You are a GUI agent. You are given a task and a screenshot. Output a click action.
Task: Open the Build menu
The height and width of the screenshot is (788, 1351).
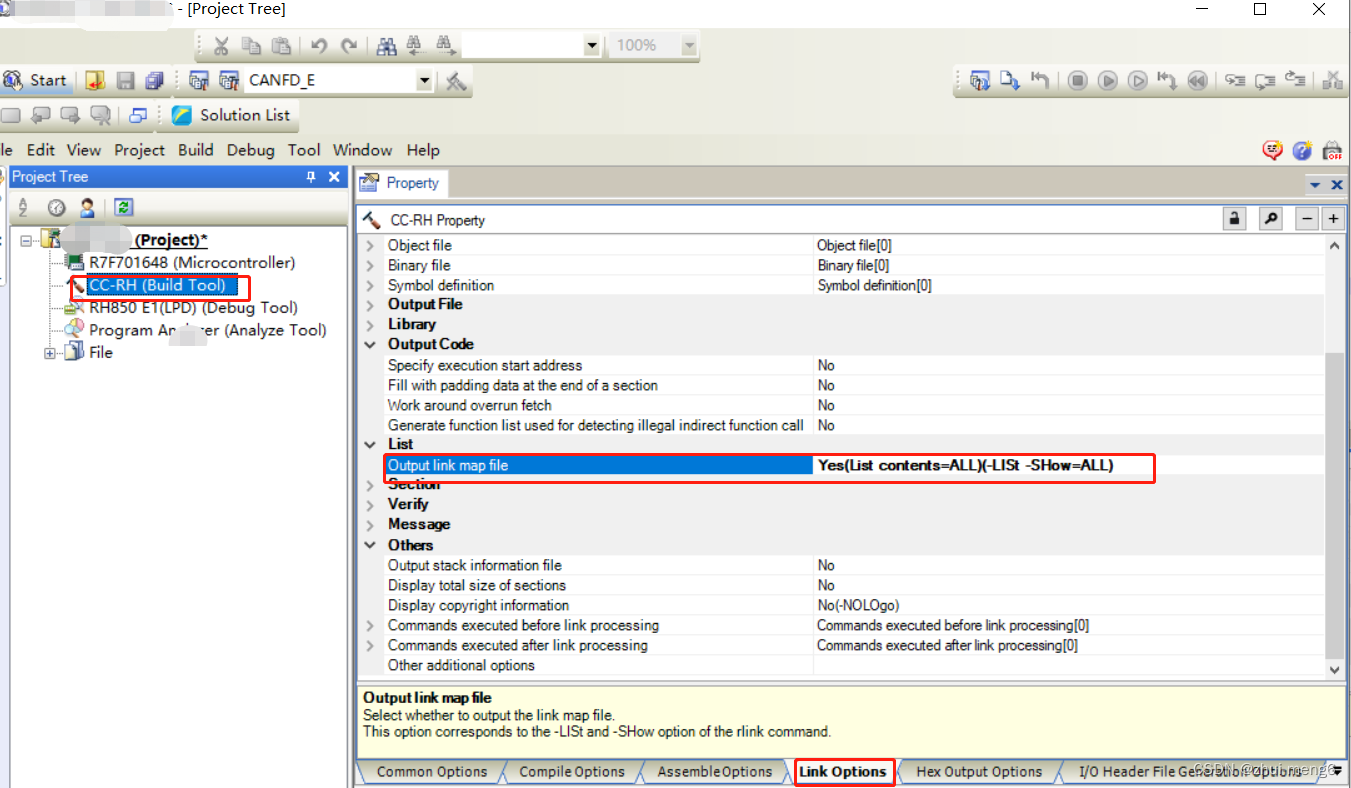(196, 150)
